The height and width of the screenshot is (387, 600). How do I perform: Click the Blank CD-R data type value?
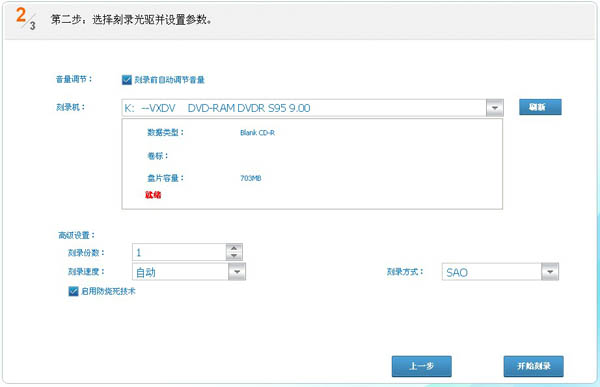(258, 133)
